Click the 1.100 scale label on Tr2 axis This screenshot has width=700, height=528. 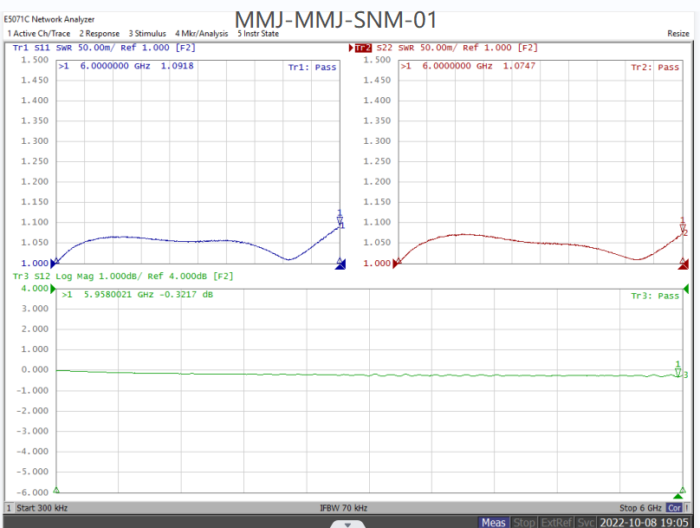(377, 222)
